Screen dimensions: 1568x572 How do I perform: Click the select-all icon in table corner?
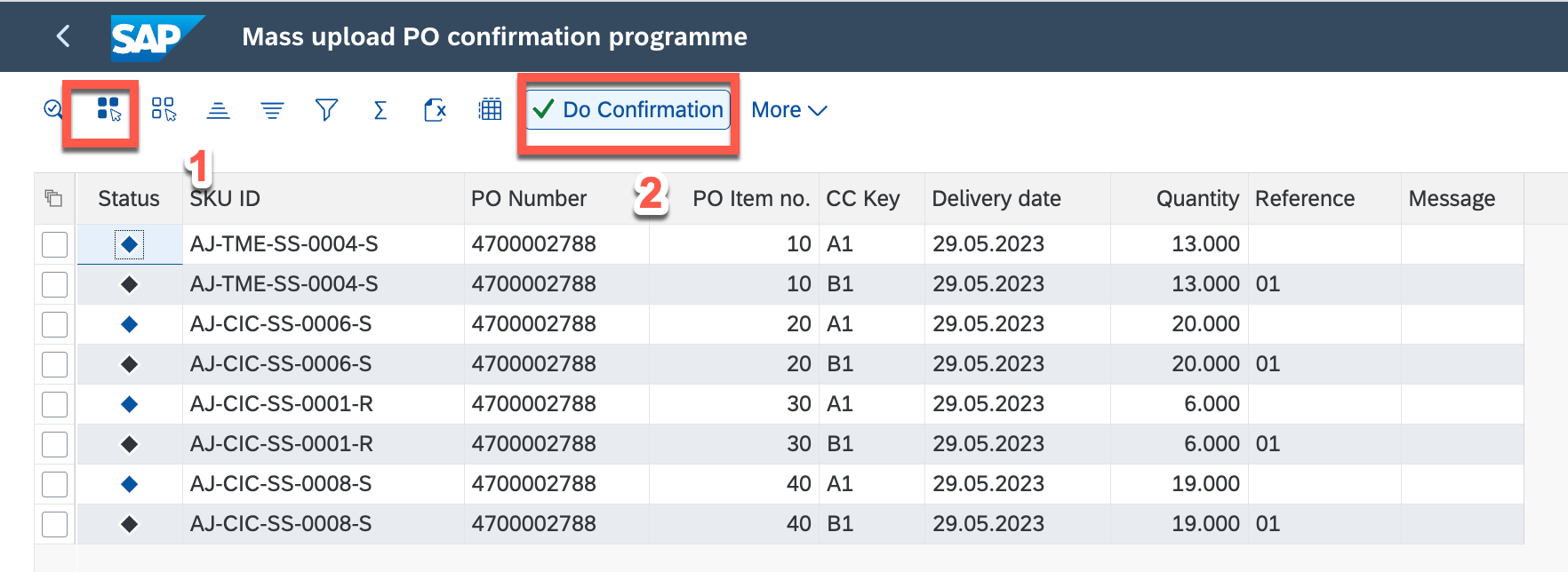click(54, 198)
